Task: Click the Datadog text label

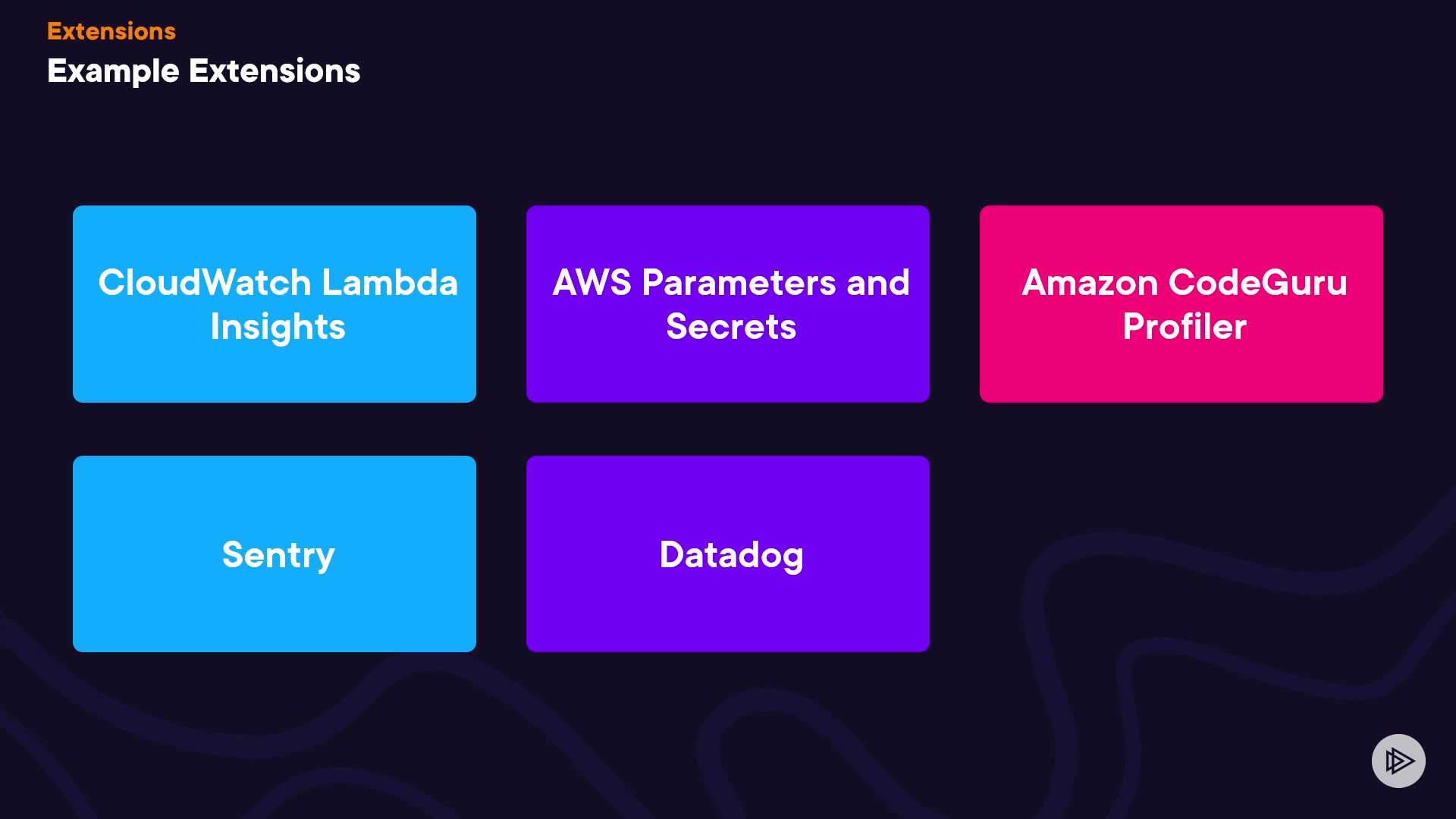Action: [x=731, y=555]
